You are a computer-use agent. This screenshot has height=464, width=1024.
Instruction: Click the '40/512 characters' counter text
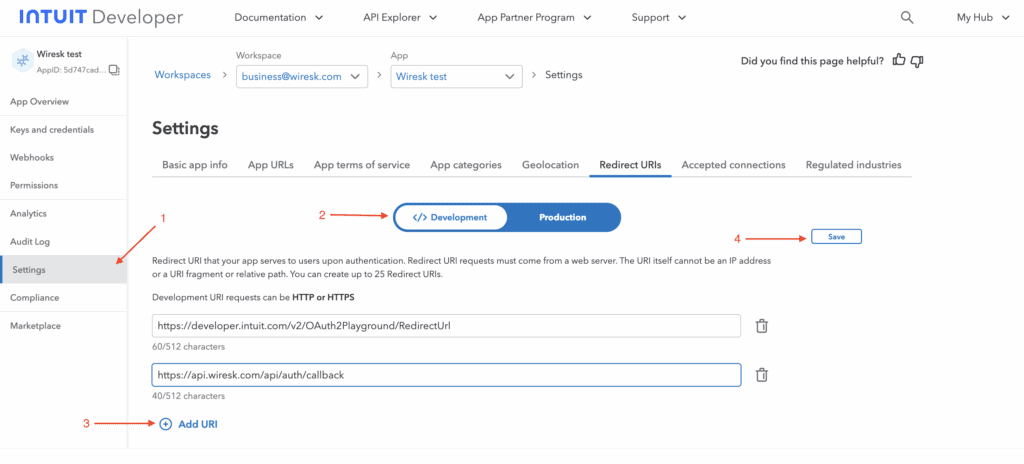click(188, 396)
